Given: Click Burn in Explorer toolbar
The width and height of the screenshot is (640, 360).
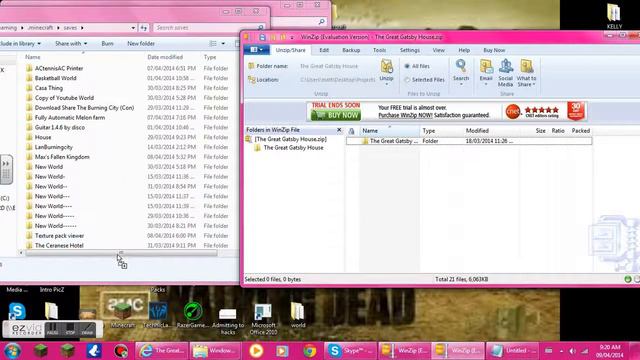Looking at the screenshot, I should point(107,43).
